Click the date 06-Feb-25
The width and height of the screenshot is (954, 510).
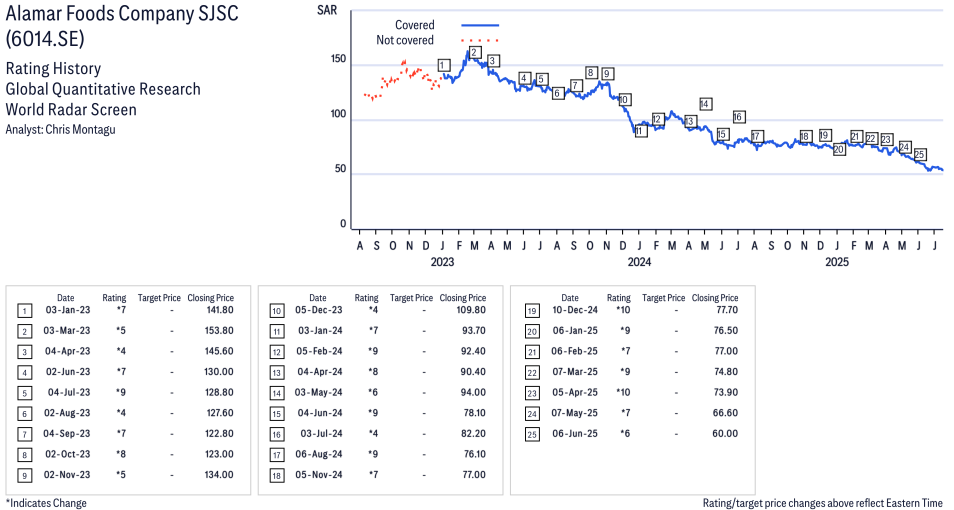coord(574,351)
